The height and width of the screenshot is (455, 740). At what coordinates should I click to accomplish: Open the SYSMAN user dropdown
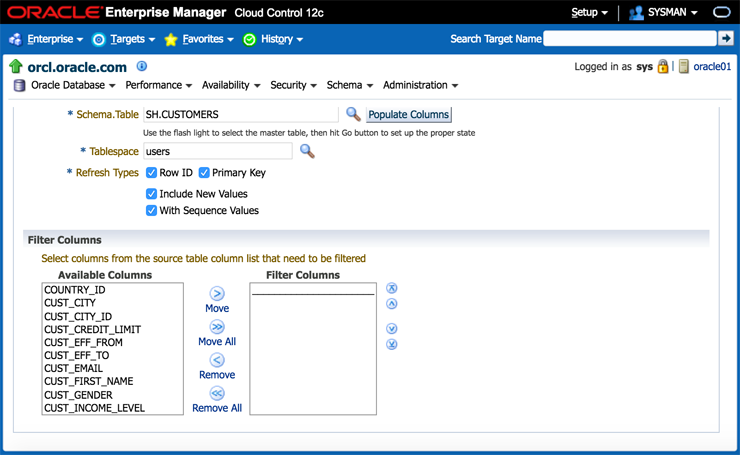point(673,13)
